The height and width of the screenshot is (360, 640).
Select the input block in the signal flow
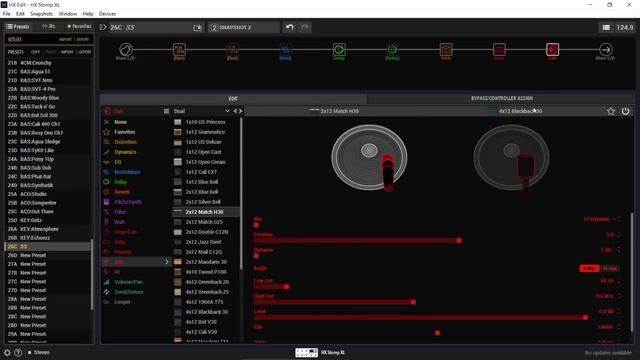tap(126, 50)
